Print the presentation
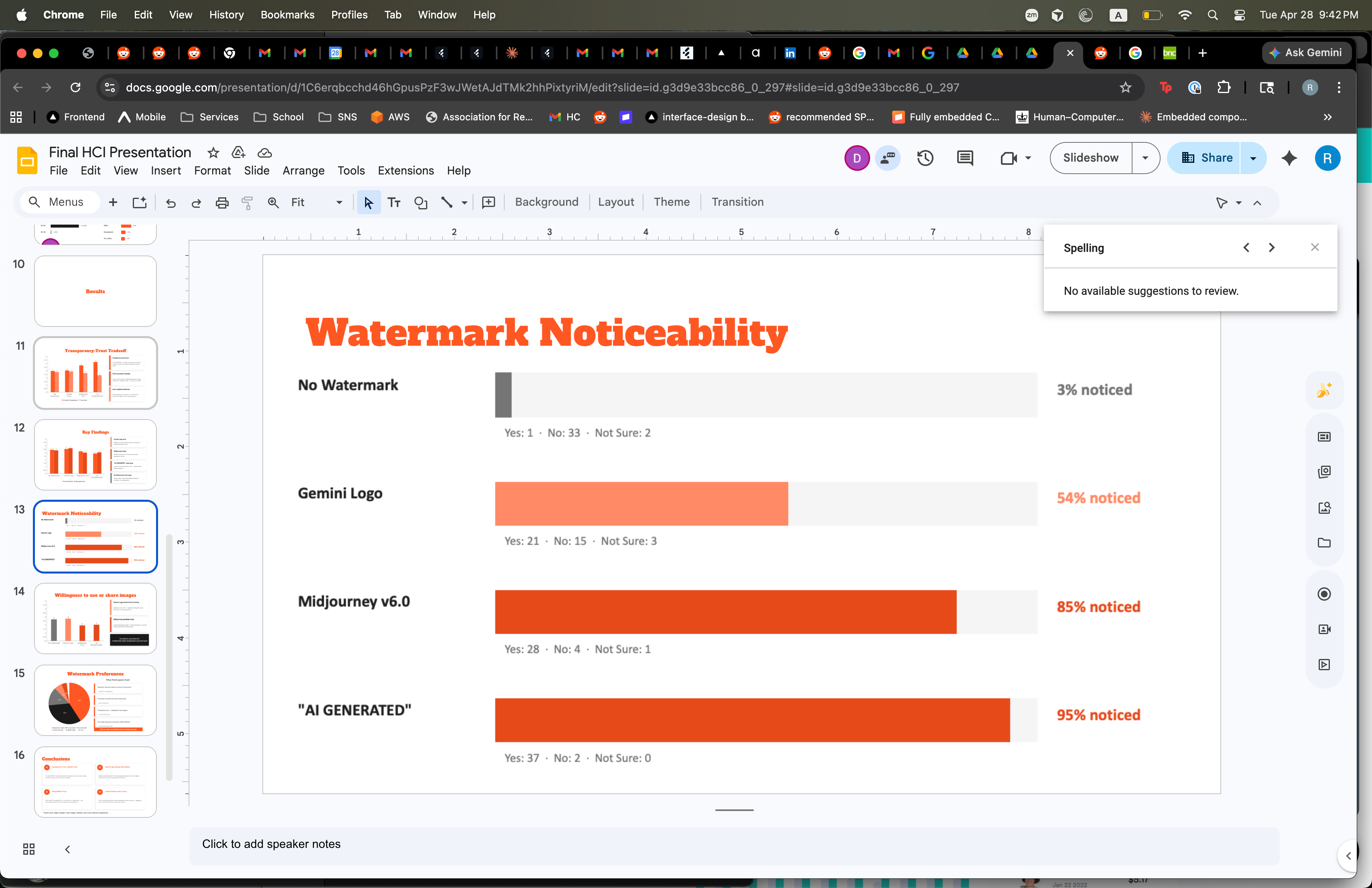Viewport: 1372px width, 888px height. point(222,202)
